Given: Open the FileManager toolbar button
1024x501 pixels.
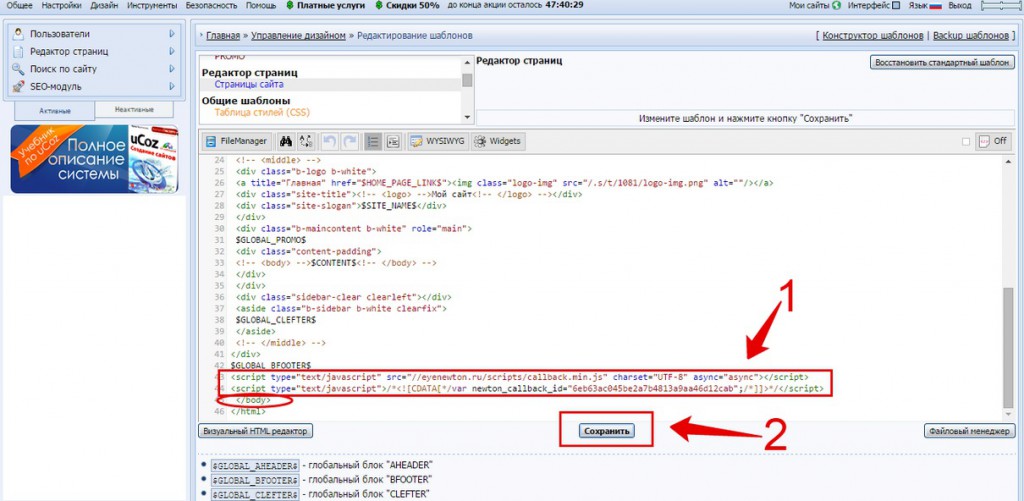Looking at the screenshot, I should point(236,141).
